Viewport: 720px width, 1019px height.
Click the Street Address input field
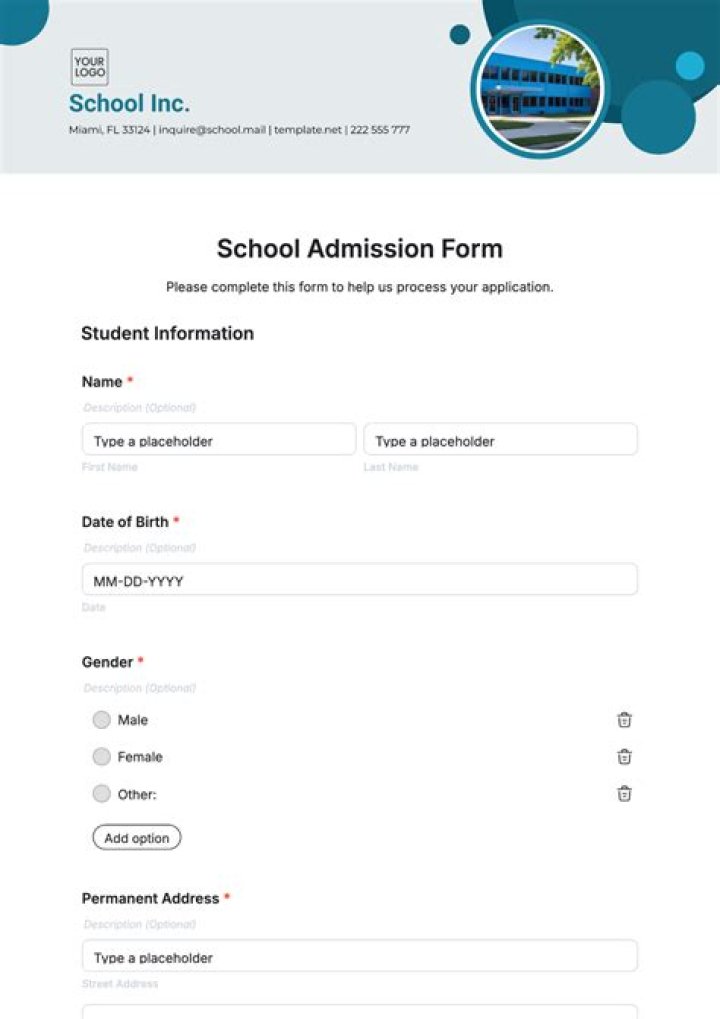click(x=359, y=956)
